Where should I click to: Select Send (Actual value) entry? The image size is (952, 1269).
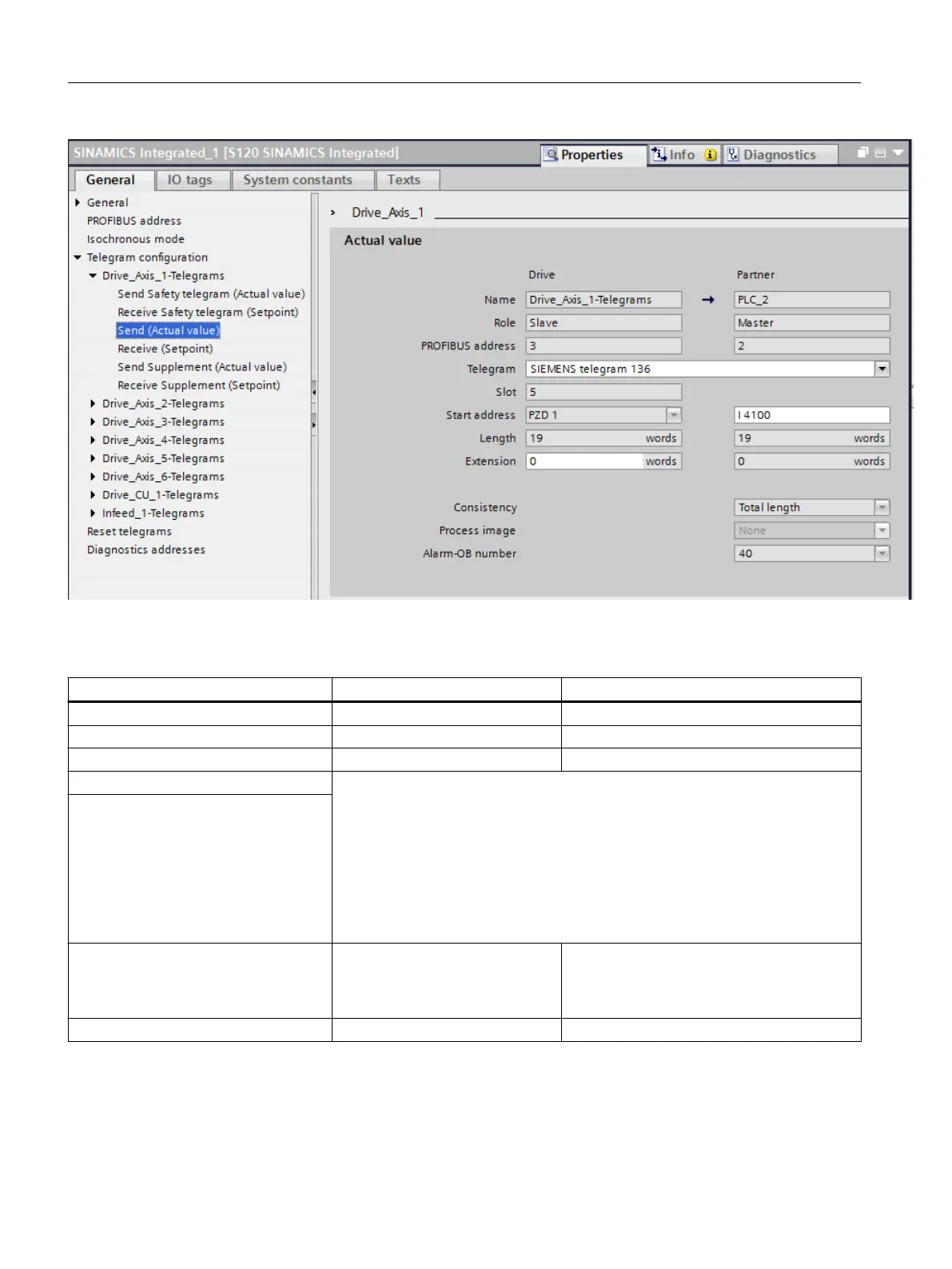tap(168, 330)
